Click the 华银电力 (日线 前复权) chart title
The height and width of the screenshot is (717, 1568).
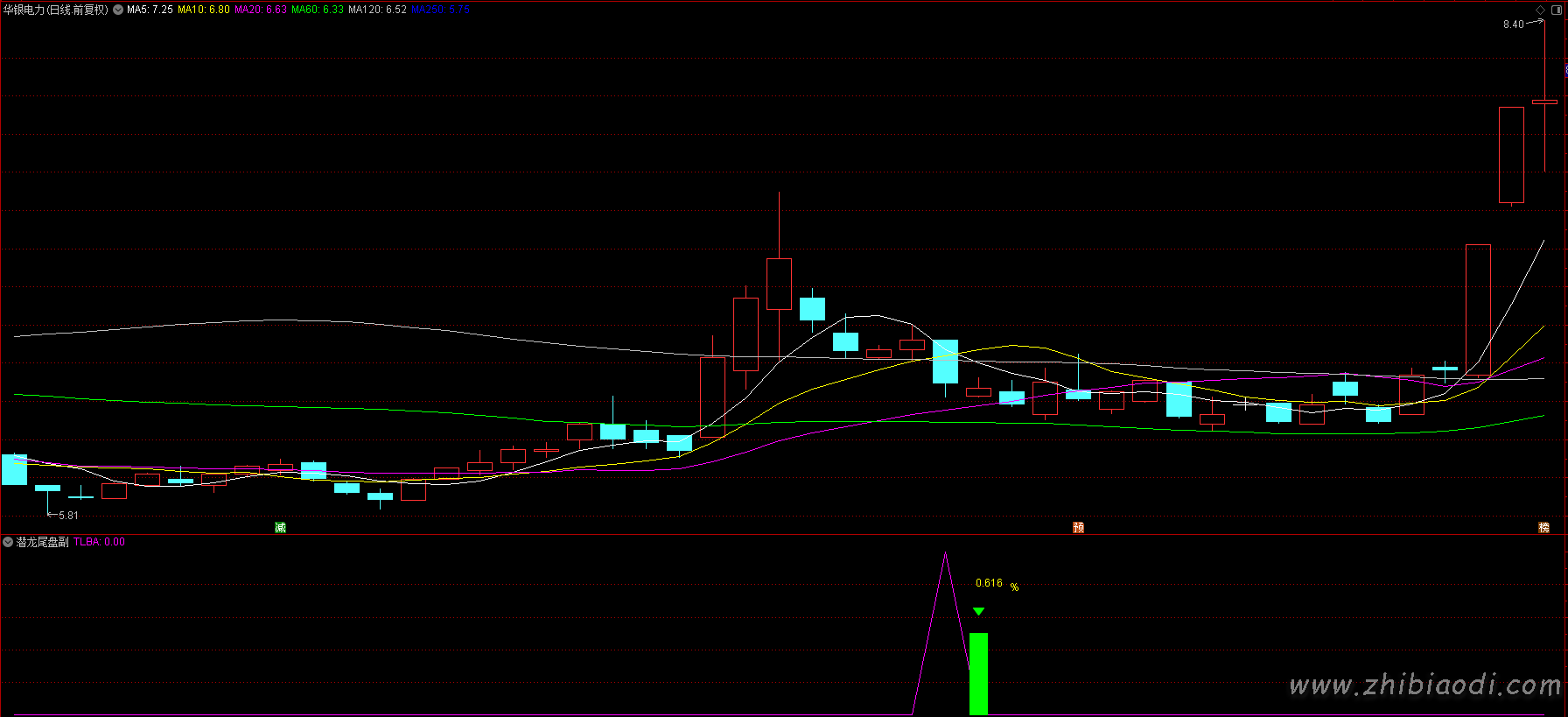click(x=56, y=10)
